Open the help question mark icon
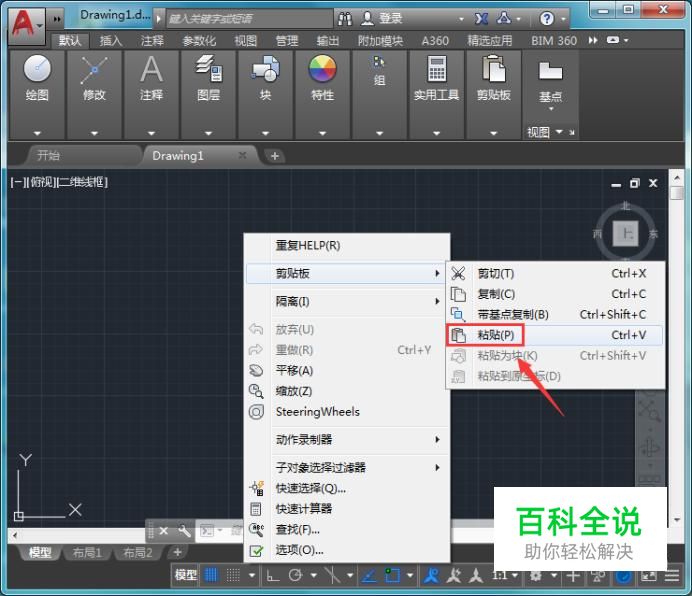 546,19
